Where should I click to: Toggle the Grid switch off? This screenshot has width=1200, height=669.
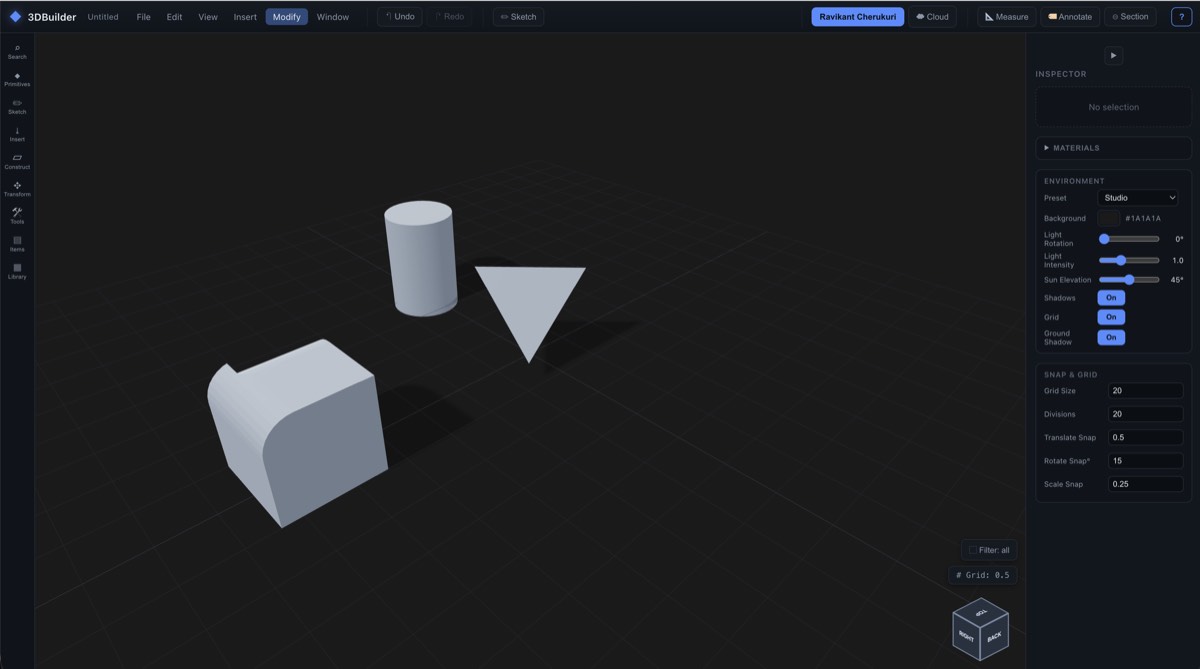[1111, 317]
